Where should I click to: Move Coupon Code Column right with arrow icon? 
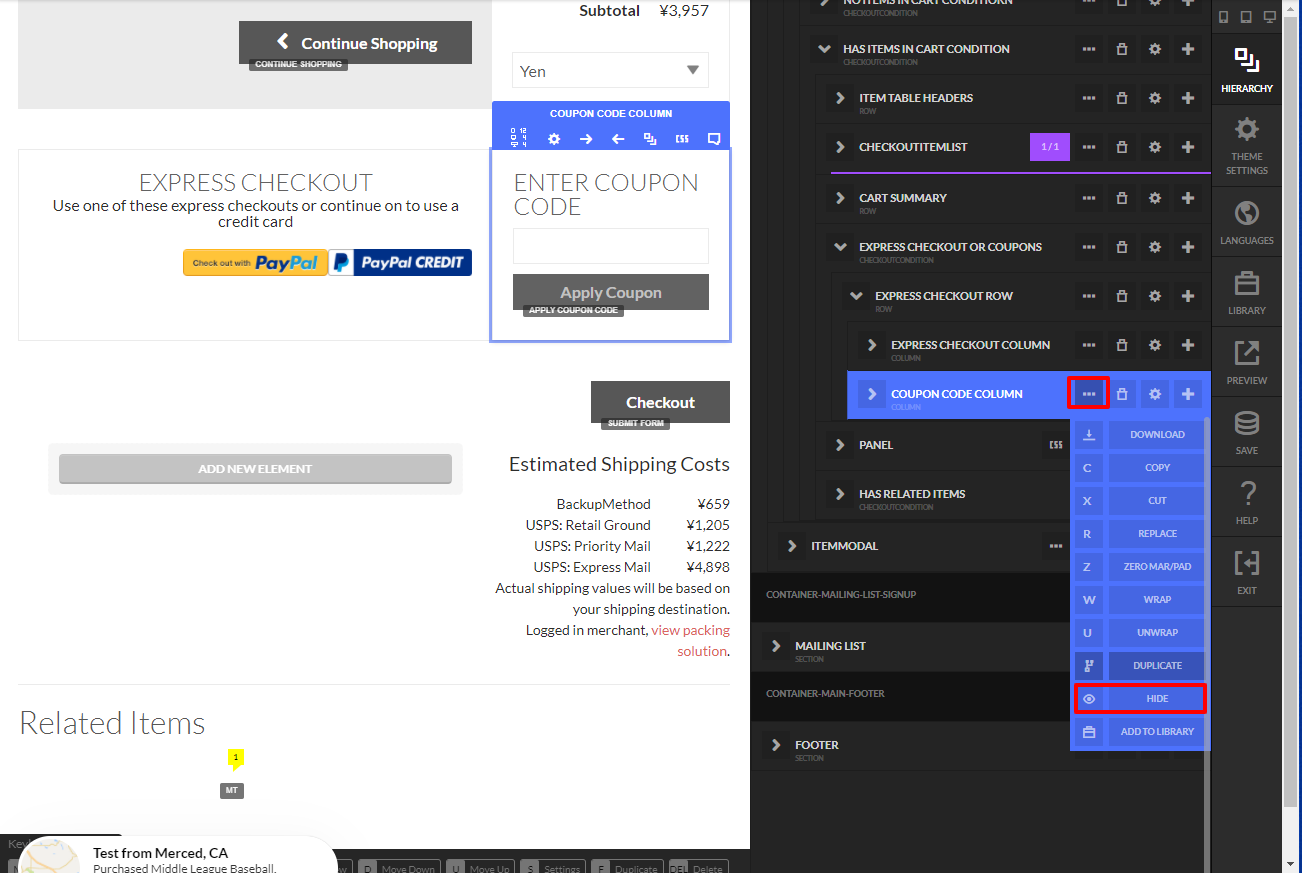click(585, 139)
